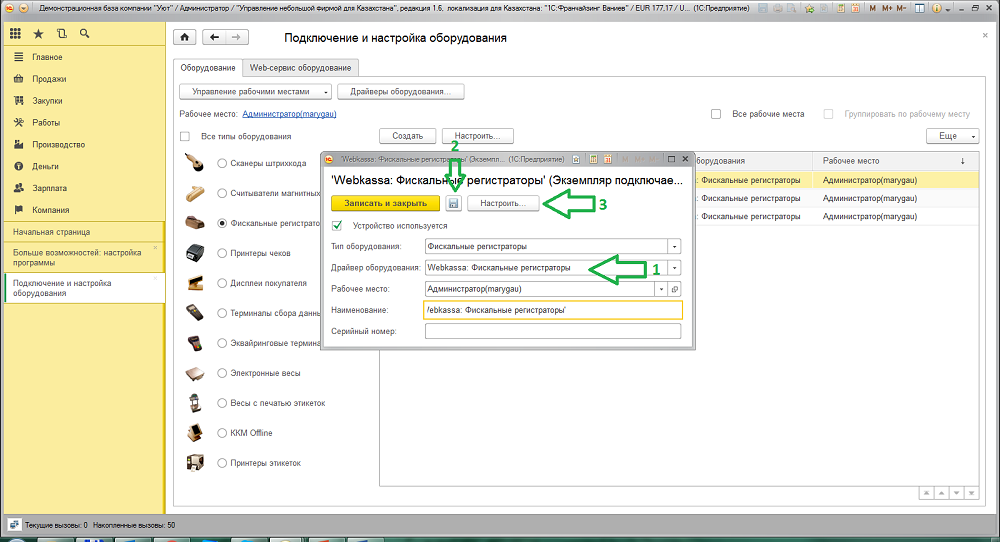Open the History icon in left panel
The width and height of the screenshot is (1000, 542).
click(61, 34)
